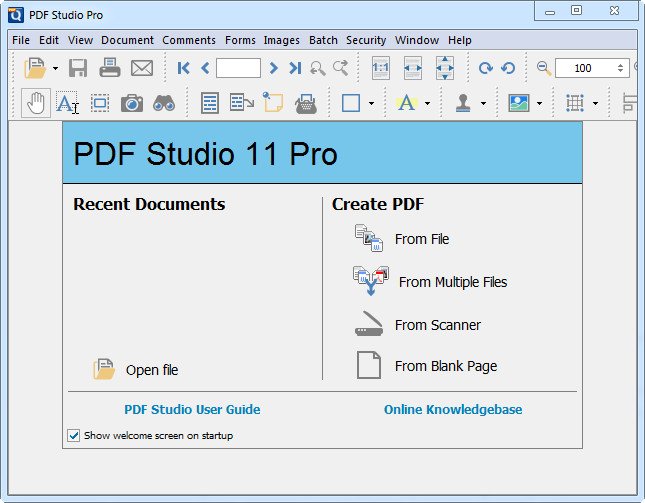645x503 pixels.
Task: Click the Fit to Width icon
Action: click(x=413, y=68)
